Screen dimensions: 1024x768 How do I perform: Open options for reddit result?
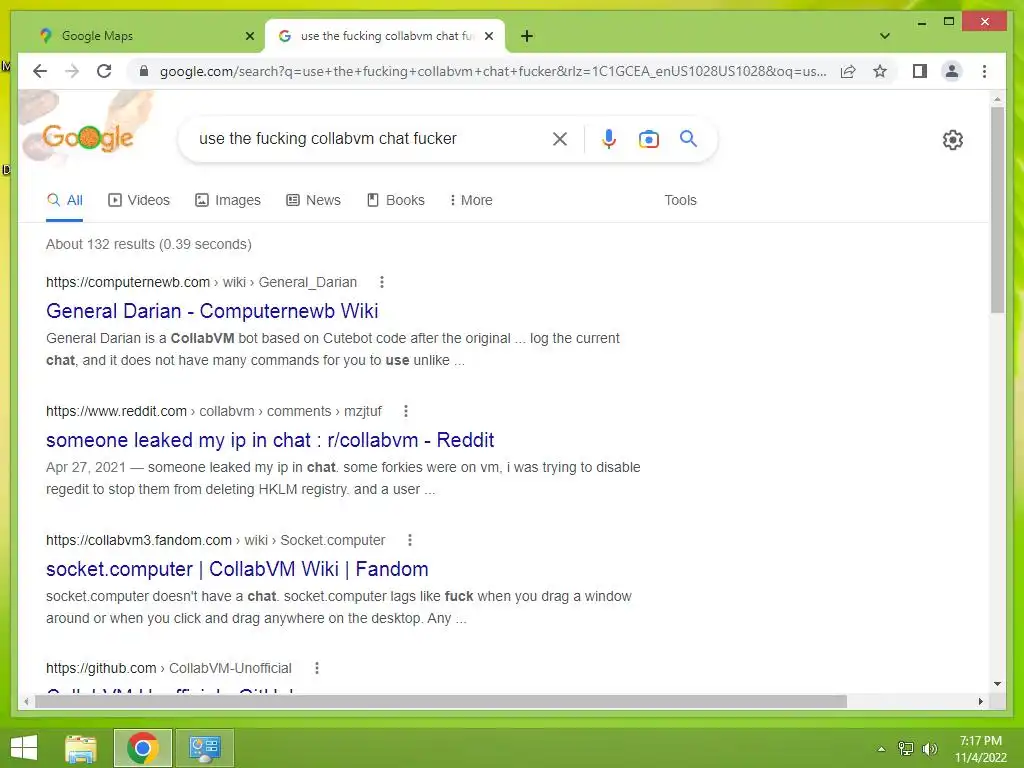point(406,411)
